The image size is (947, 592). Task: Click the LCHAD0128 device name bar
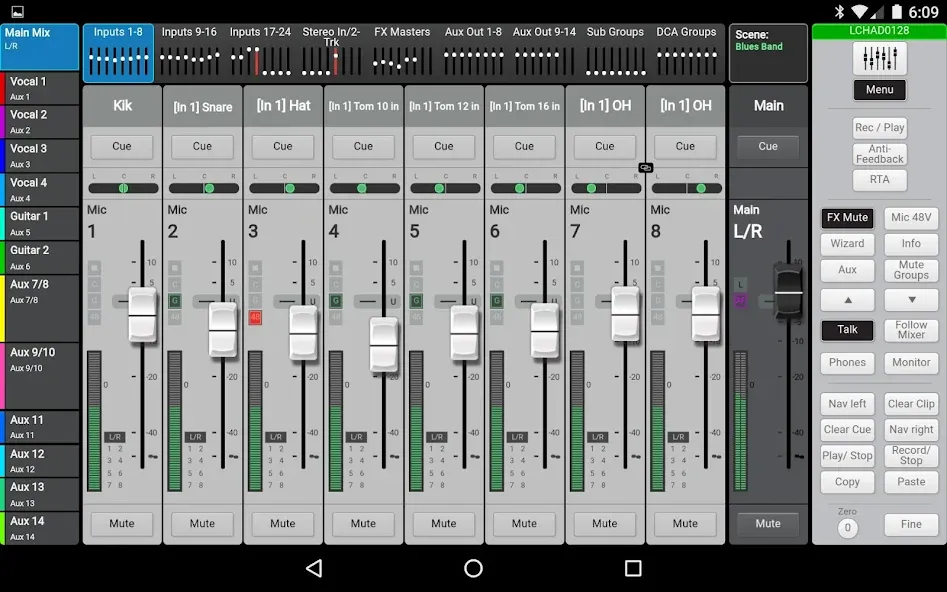point(879,31)
